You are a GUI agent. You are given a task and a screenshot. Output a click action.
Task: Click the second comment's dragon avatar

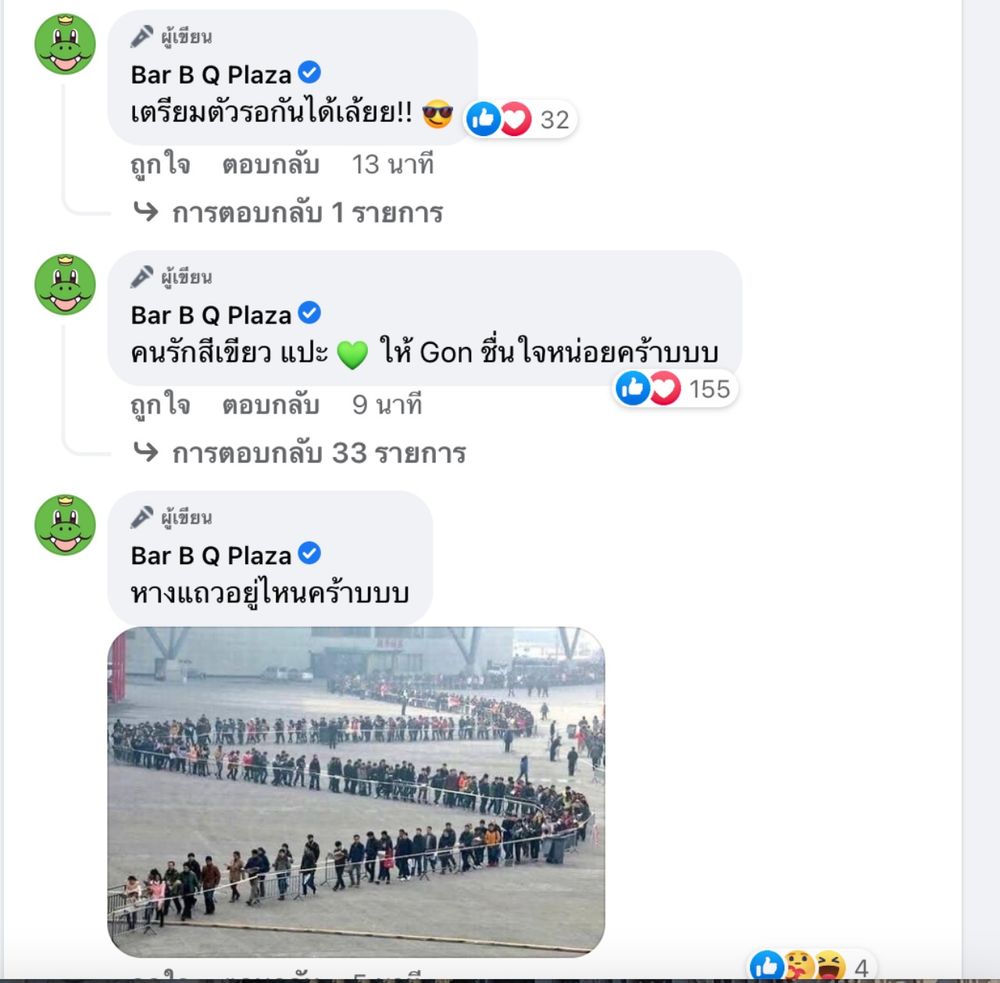coord(65,285)
